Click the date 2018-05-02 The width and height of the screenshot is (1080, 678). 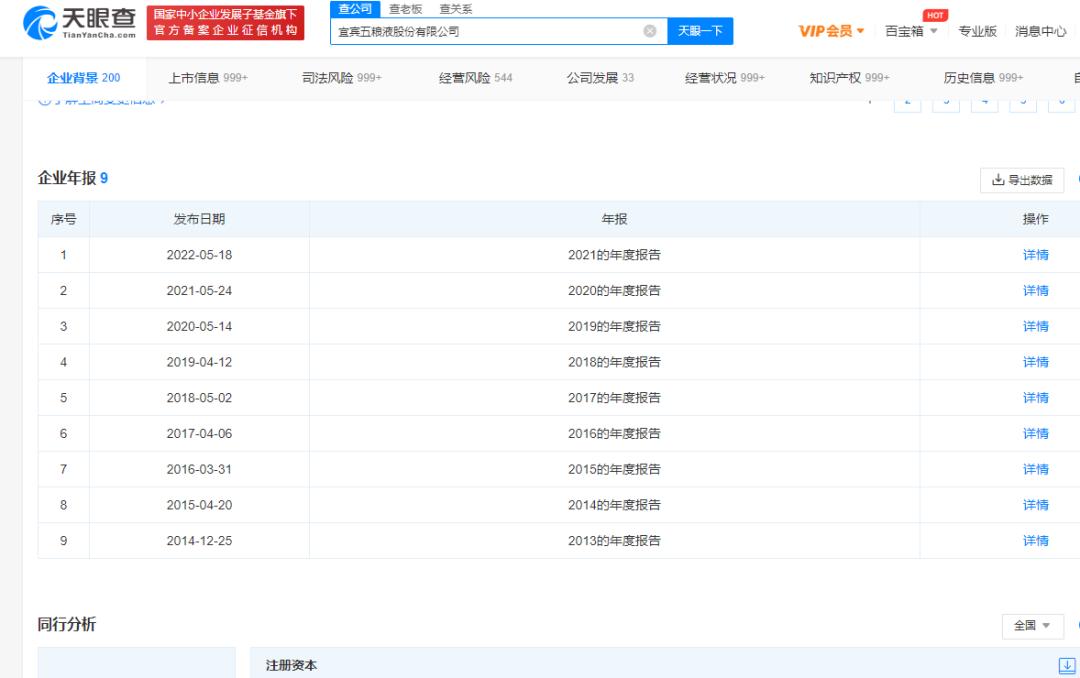[x=199, y=398]
